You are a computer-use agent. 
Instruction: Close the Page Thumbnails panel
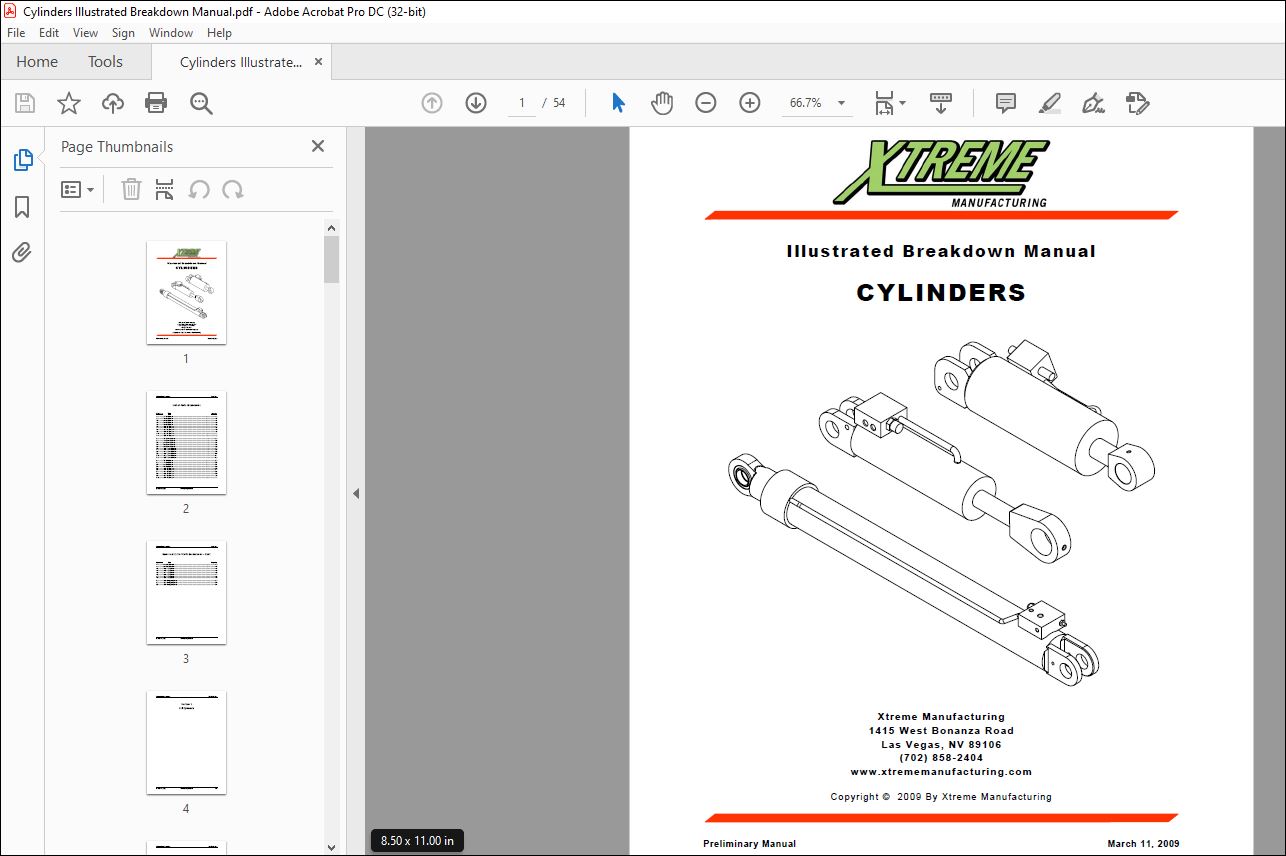tap(318, 146)
